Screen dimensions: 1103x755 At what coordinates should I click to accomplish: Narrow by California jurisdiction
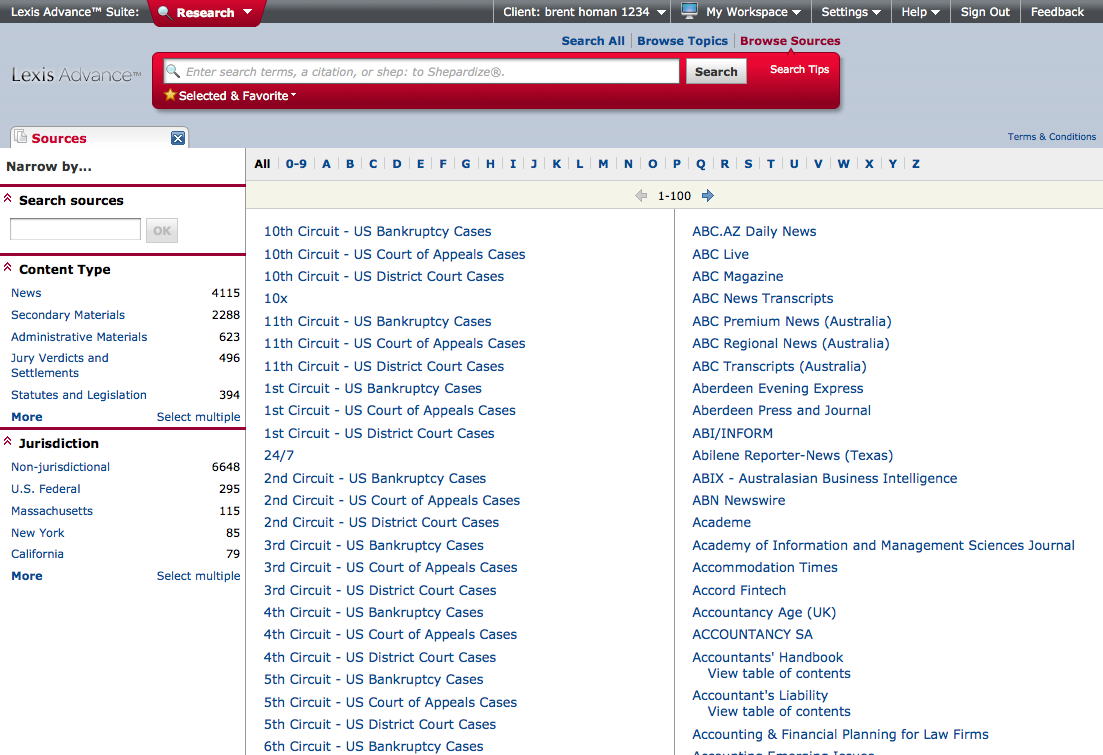click(x=37, y=554)
